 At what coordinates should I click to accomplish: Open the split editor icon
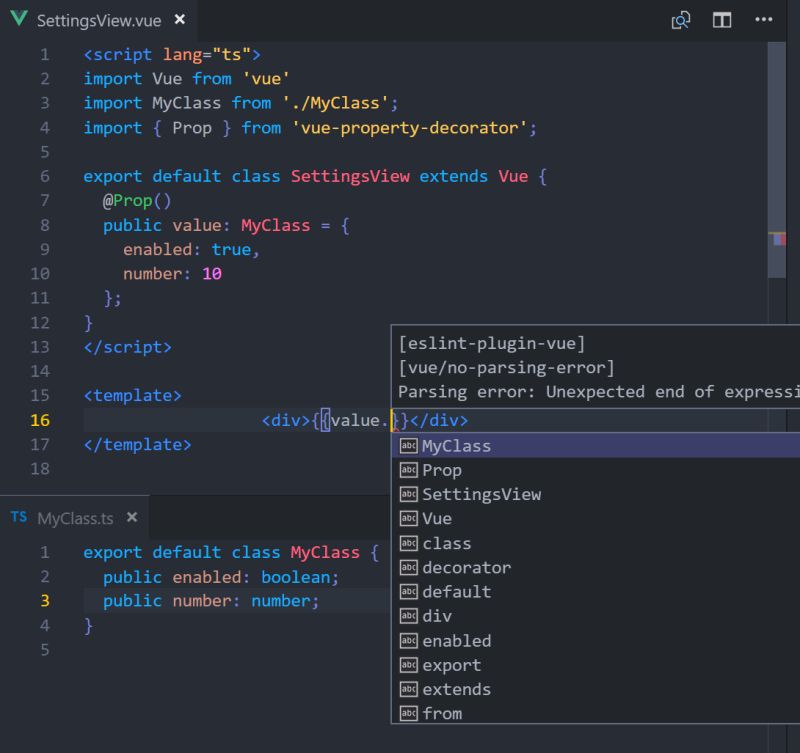[x=721, y=20]
